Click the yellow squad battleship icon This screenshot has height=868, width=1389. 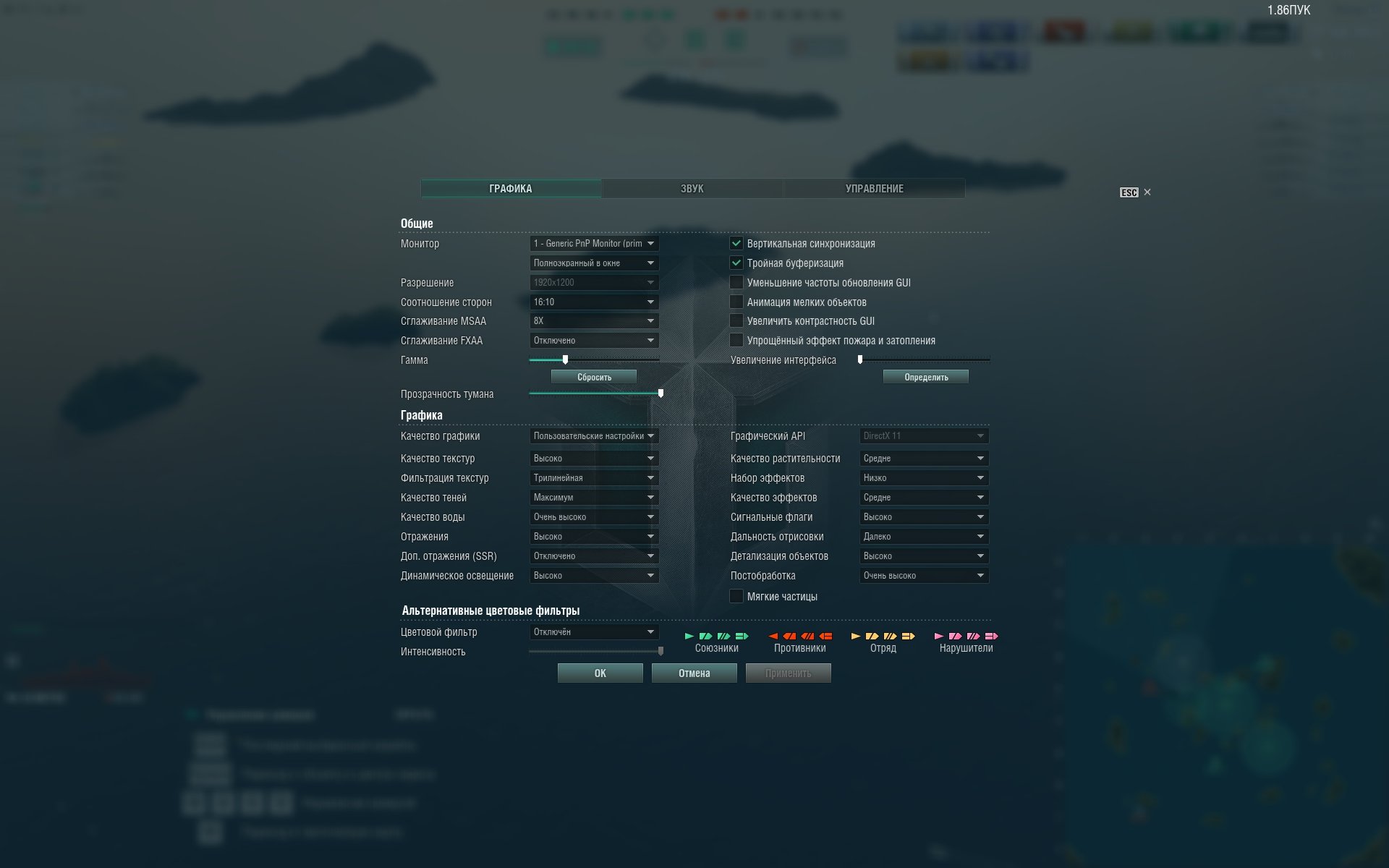890,637
